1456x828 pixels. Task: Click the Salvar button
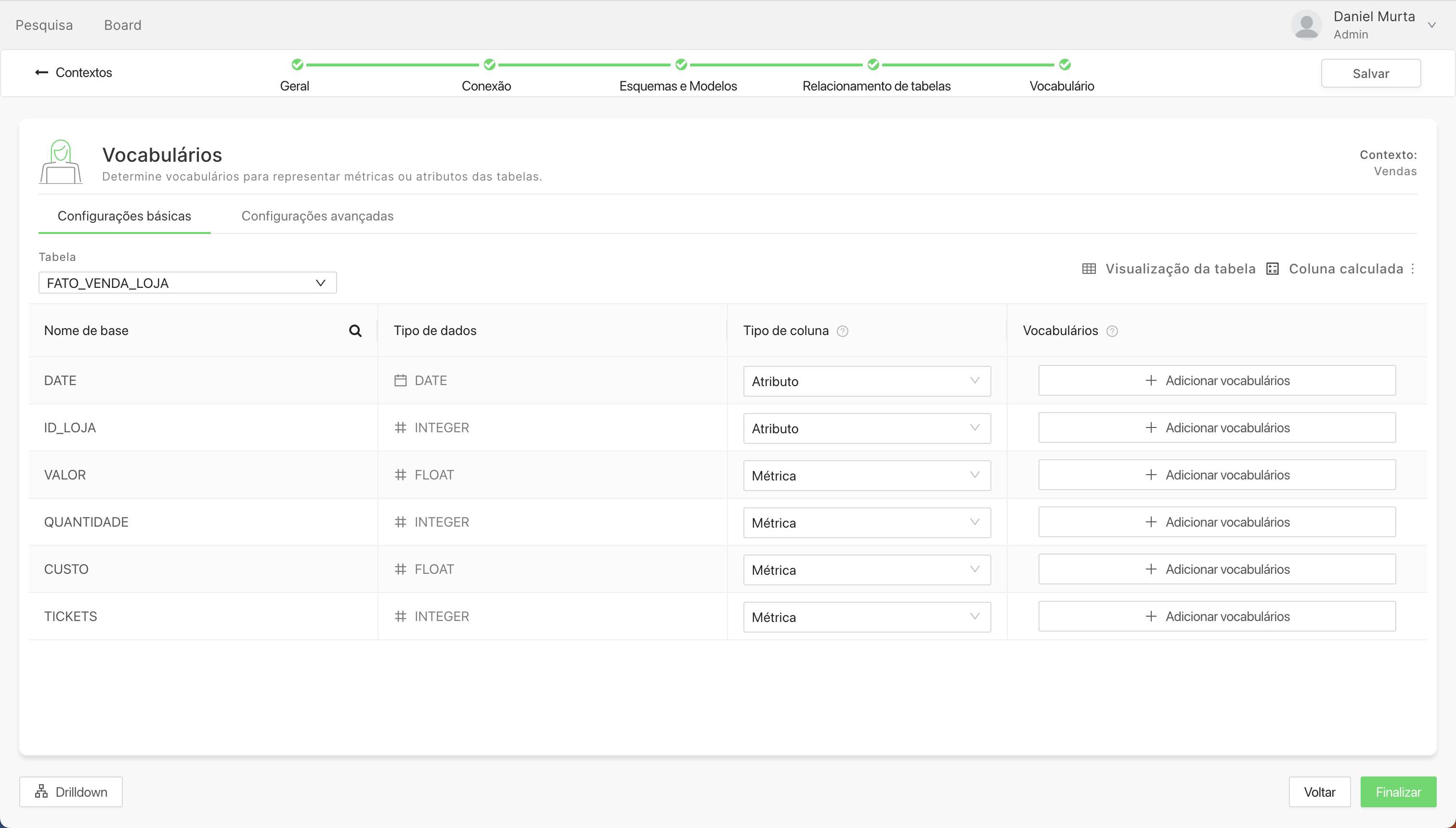(x=1370, y=73)
